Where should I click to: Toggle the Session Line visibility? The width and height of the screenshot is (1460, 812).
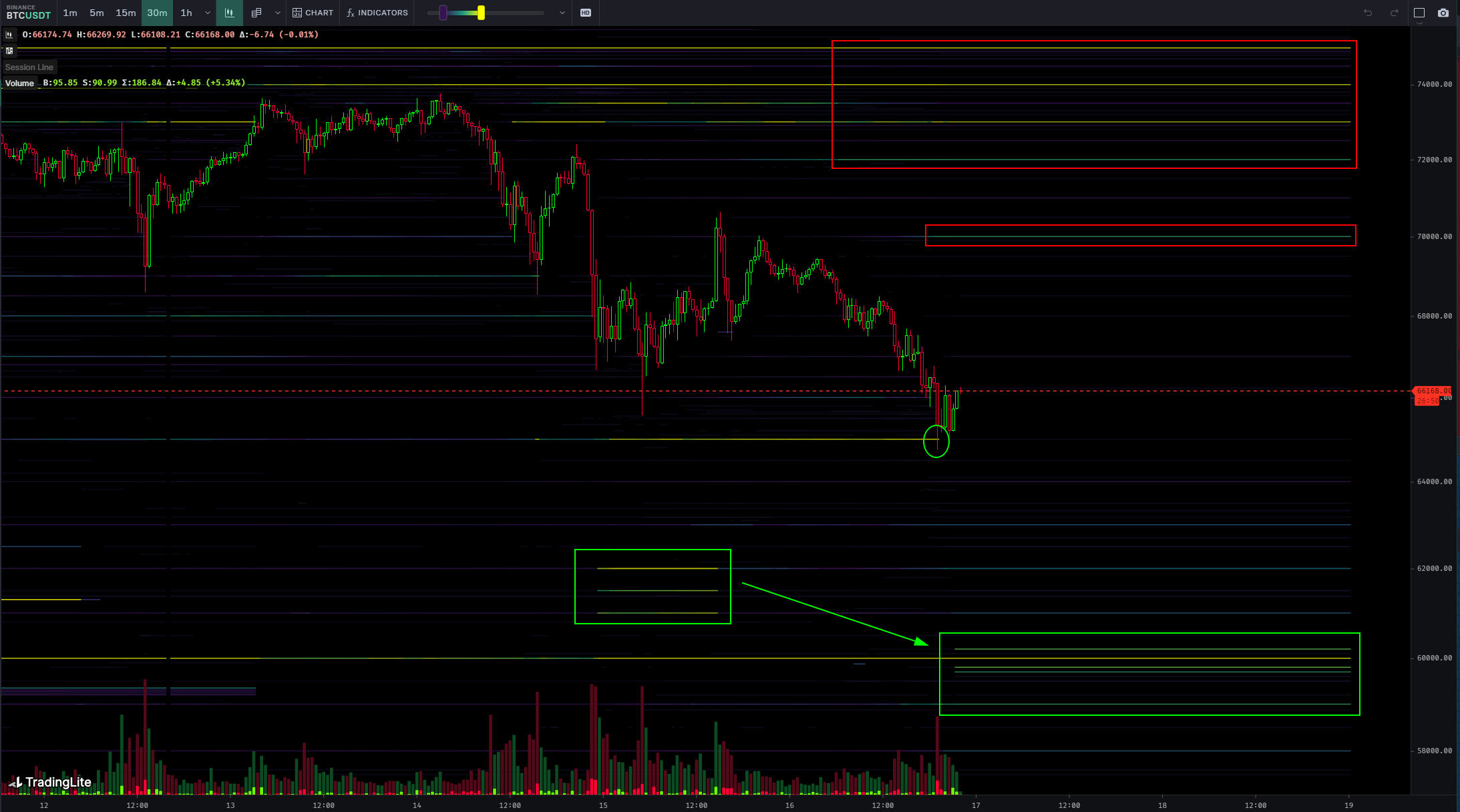point(29,67)
